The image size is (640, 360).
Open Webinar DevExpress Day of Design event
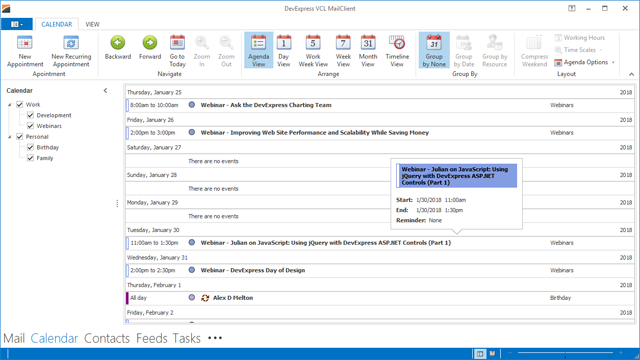coord(380,270)
